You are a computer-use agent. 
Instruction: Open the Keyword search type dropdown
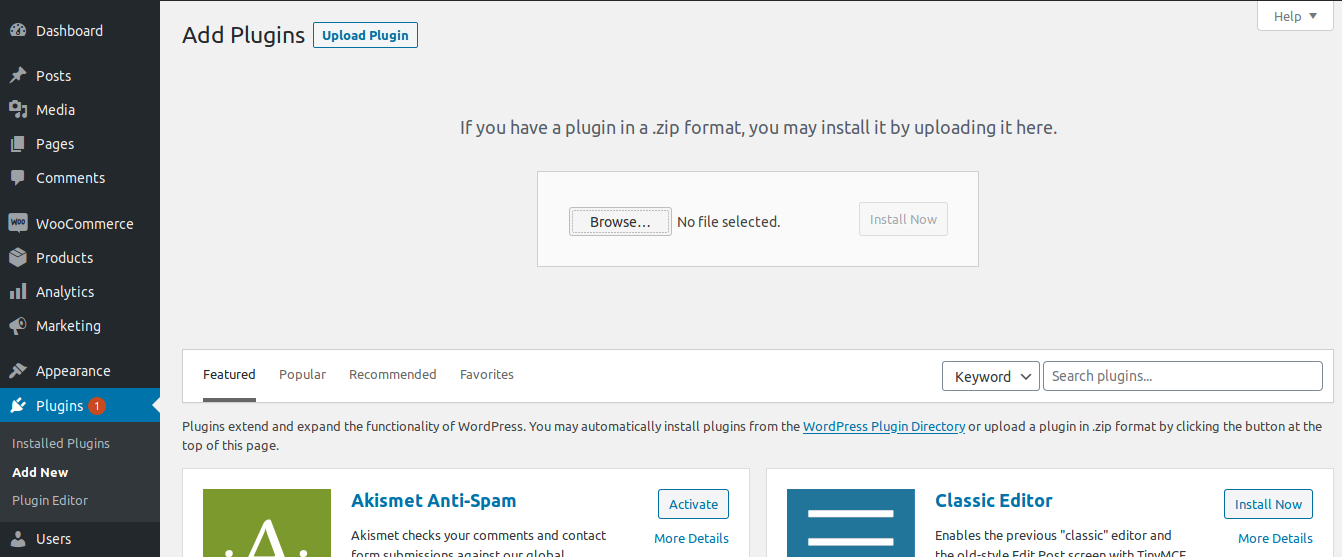coord(991,376)
